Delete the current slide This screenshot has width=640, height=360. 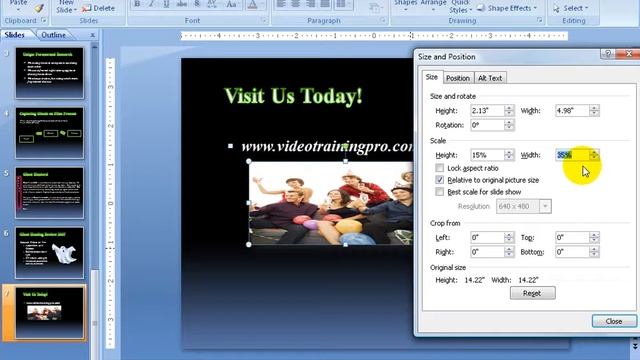click(x=98, y=8)
